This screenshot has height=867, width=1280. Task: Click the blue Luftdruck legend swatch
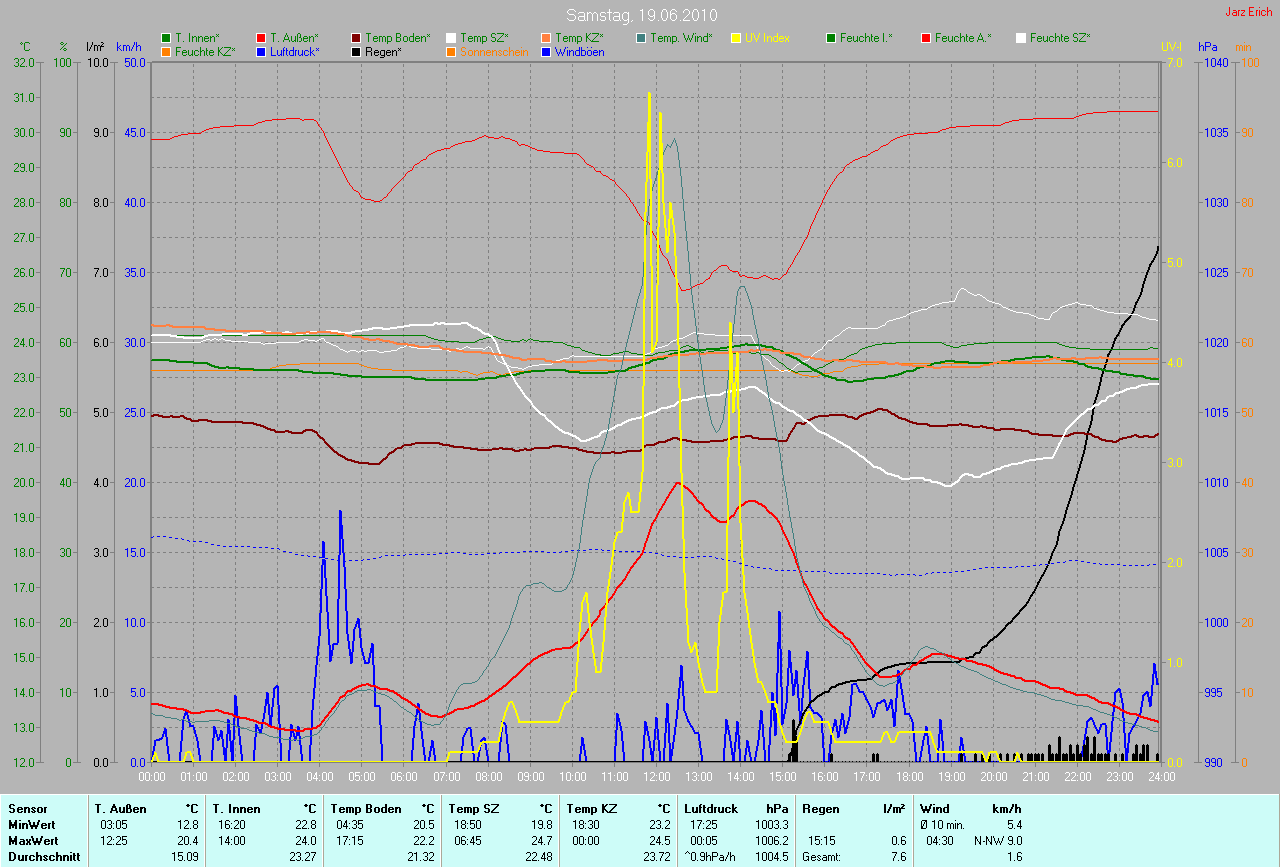coord(261,51)
